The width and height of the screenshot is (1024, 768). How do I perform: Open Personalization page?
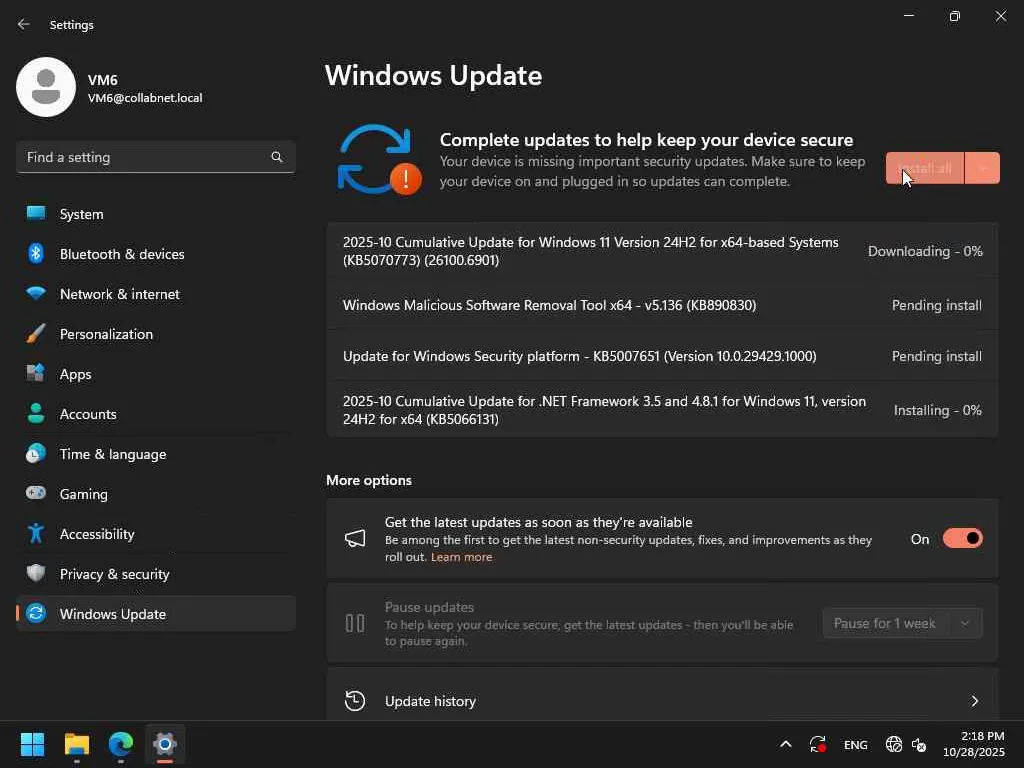coord(155,334)
